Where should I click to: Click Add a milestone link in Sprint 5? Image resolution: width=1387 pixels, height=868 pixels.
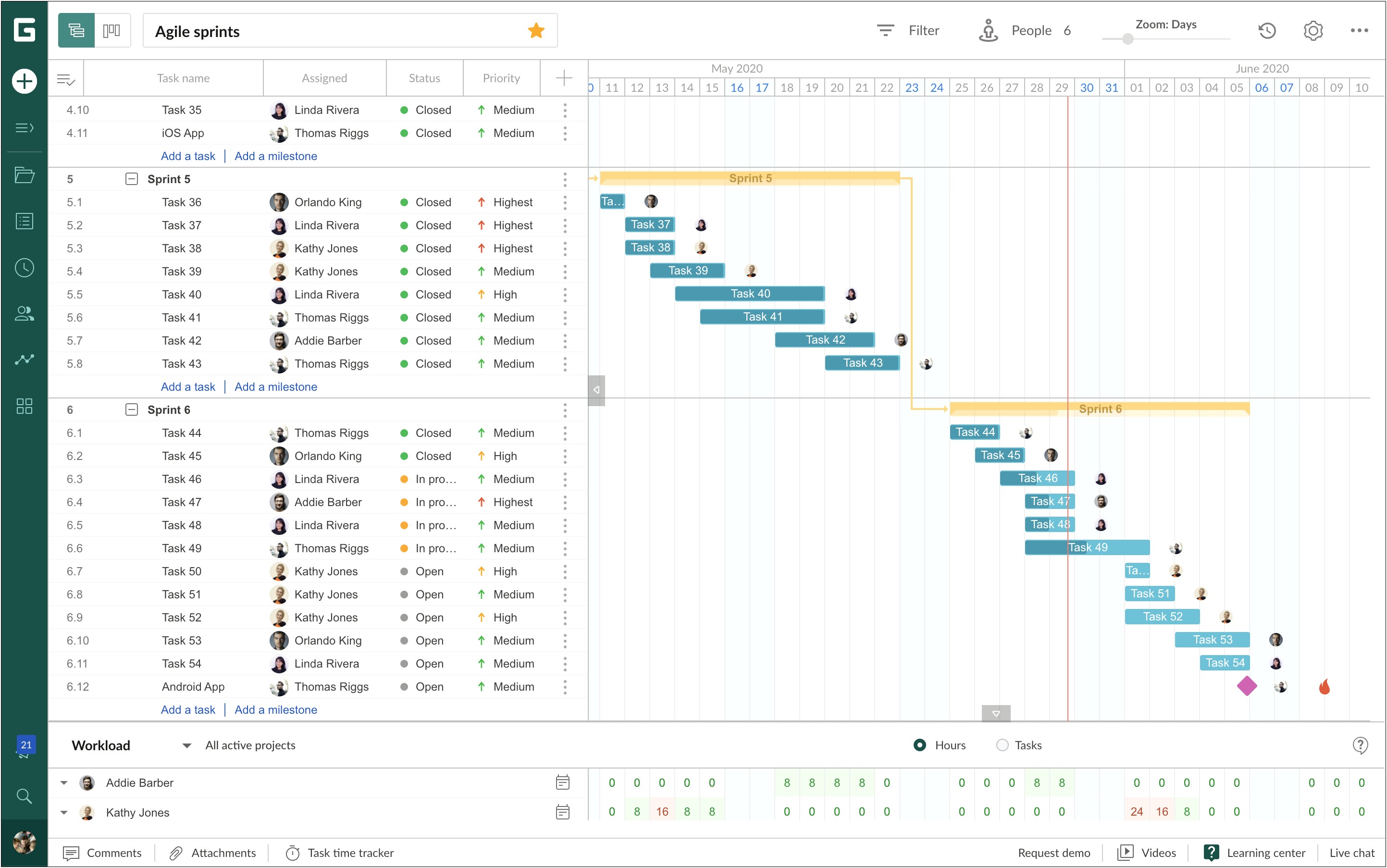(276, 387)
